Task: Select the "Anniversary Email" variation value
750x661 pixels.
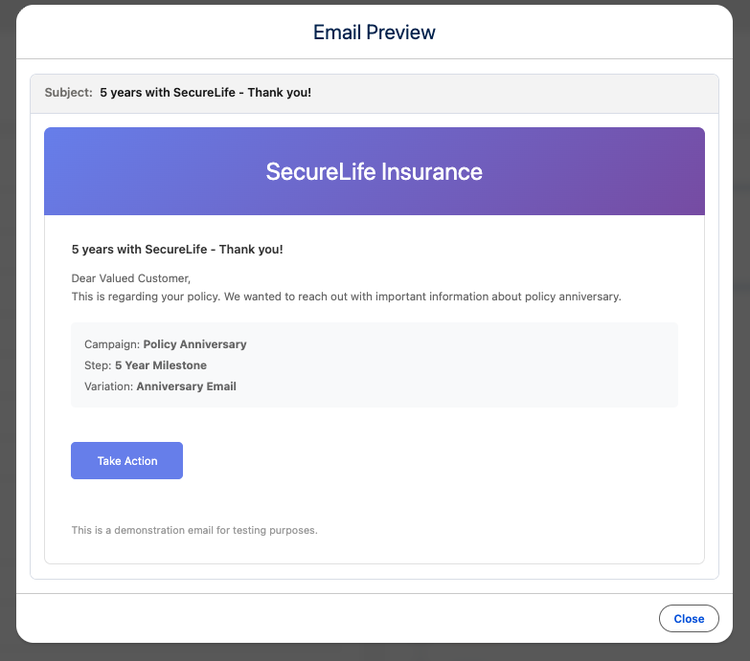Action: coord(187,386)
